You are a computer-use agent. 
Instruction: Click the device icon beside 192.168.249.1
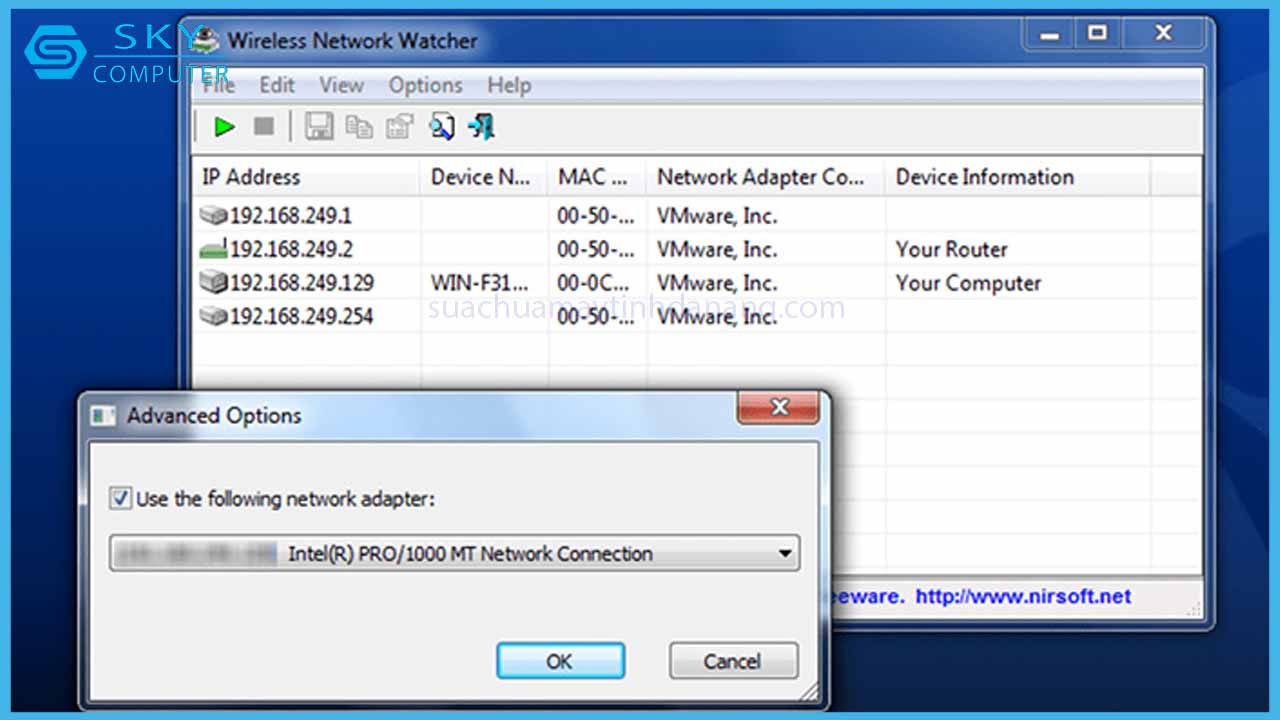[x=213, y=215]
